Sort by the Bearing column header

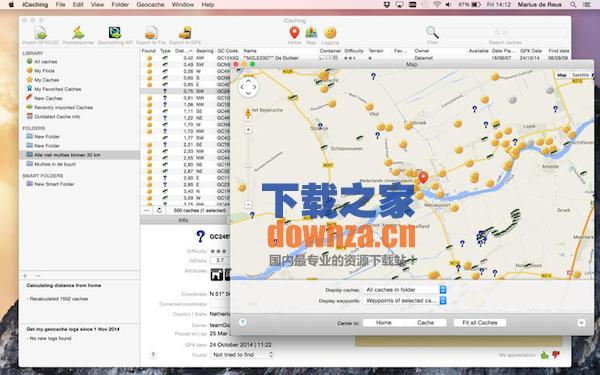tap(205, 51)
